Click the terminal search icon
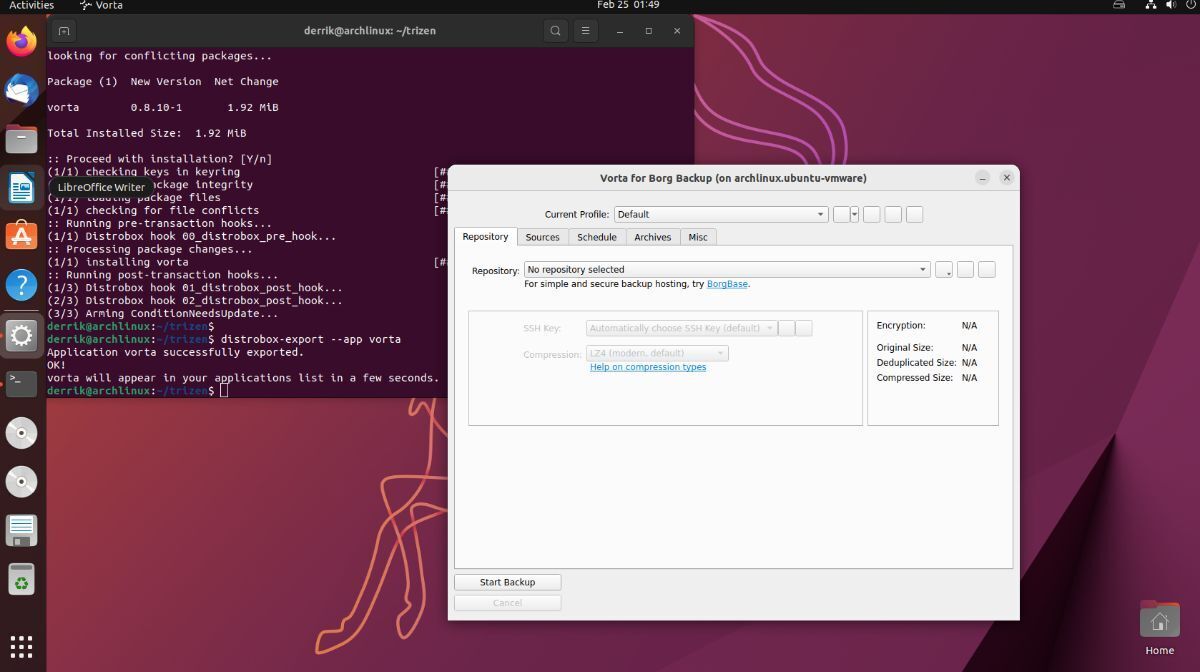This screenshot has width=1200, height=672. tap(555, 31)
